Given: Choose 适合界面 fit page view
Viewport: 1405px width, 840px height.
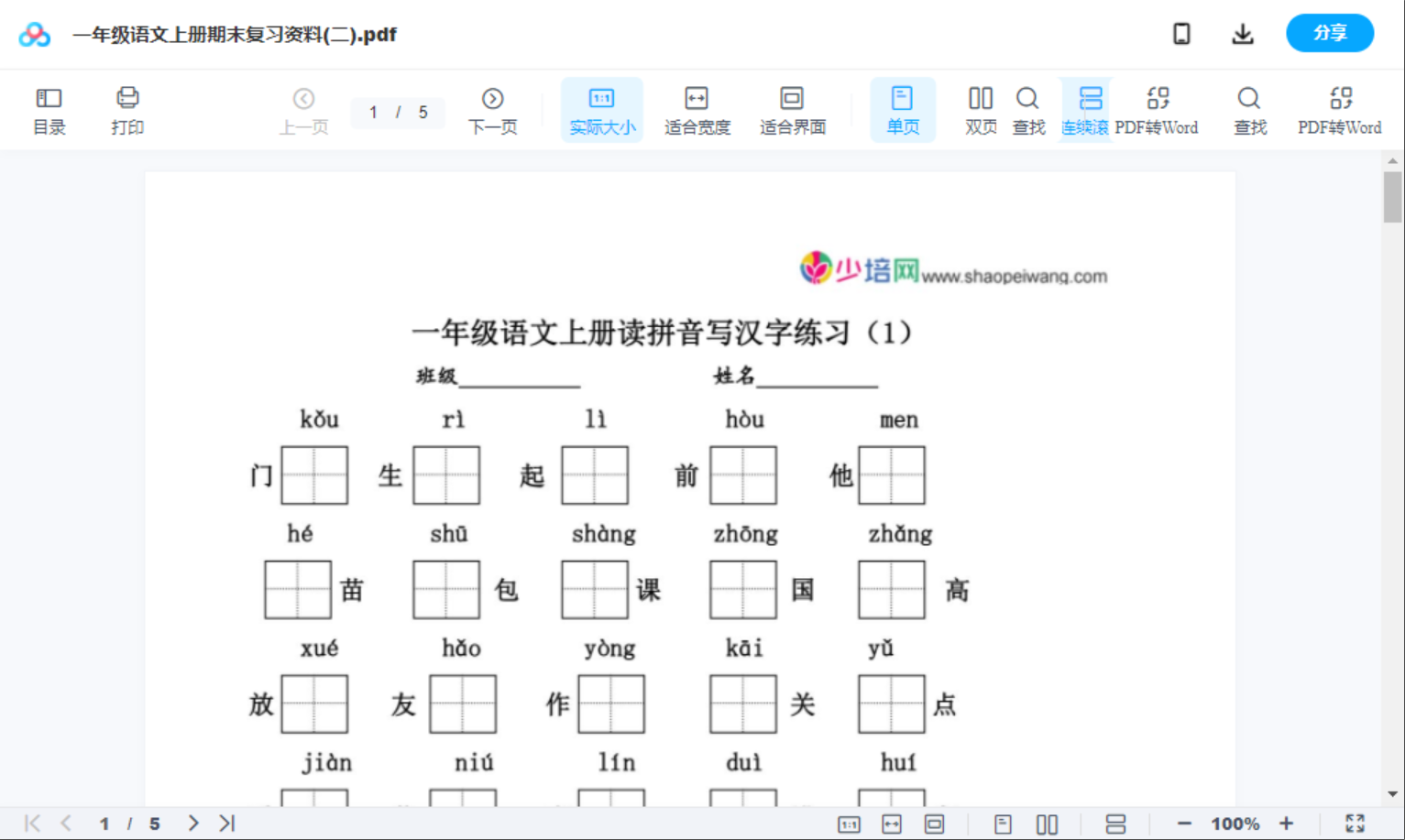Looking at the screenshot, I should click(792, 109).
